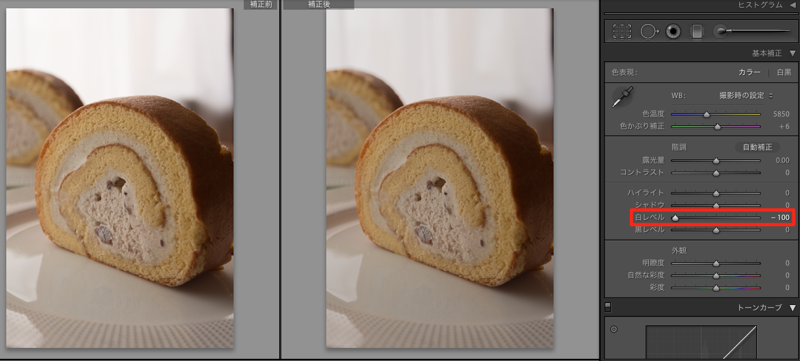800x361 pixels.
Task: Open the WB 撮影時の設定 preset dropdown
Action: point(742,95)
